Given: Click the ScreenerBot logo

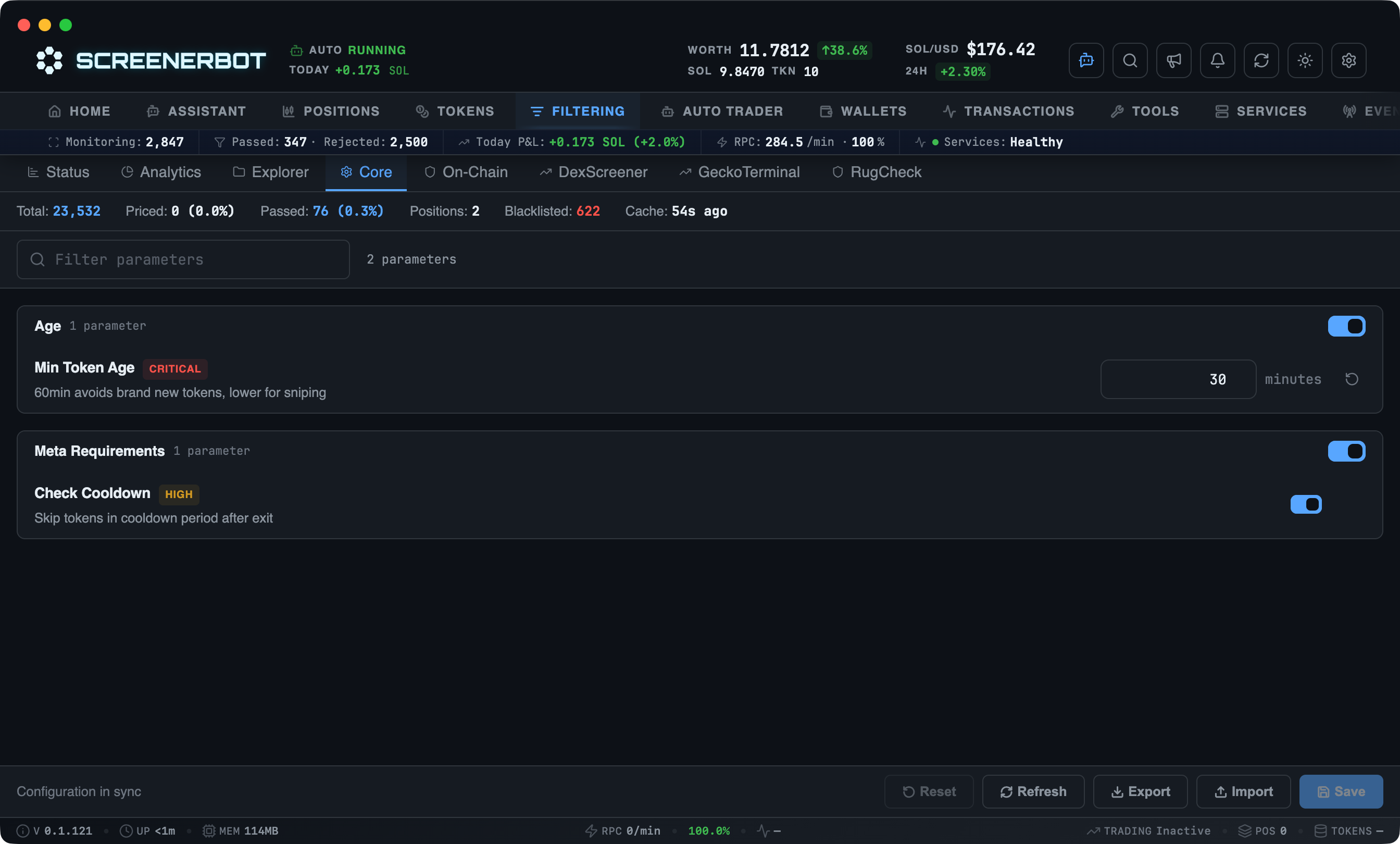Looking at the screenshot, I should click(151, 60).
